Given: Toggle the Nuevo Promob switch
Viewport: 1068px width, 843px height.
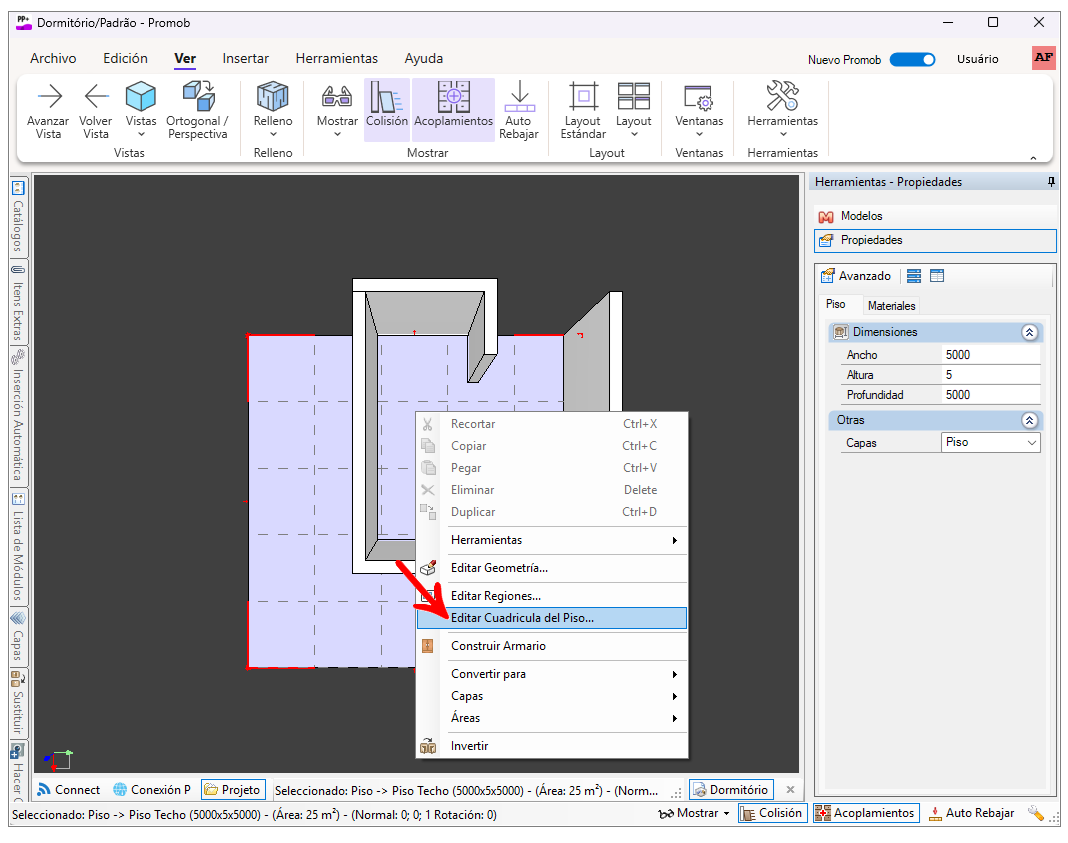Looking at the screenshot, I should (x=912, y=59).
